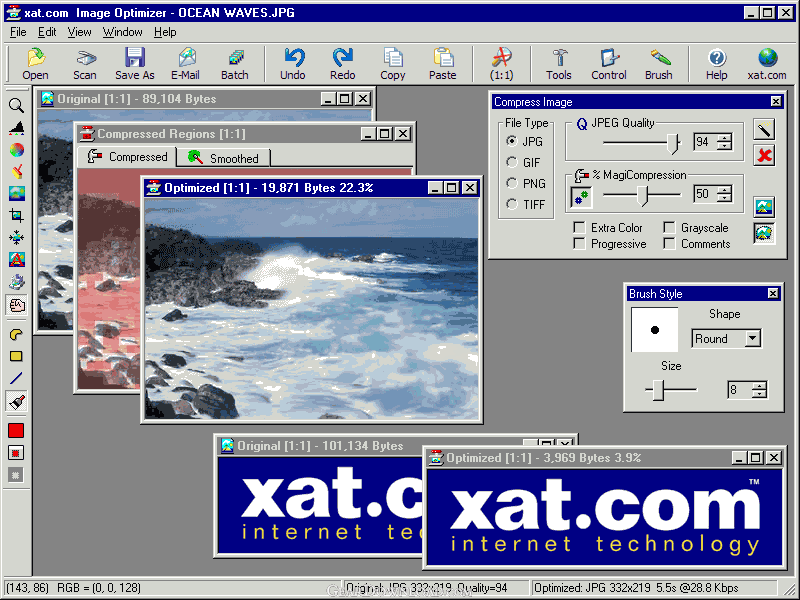The width and height of the screenshot is (800, 600).
Task: Enable the Grayscale checkbox
Action: 669,228
